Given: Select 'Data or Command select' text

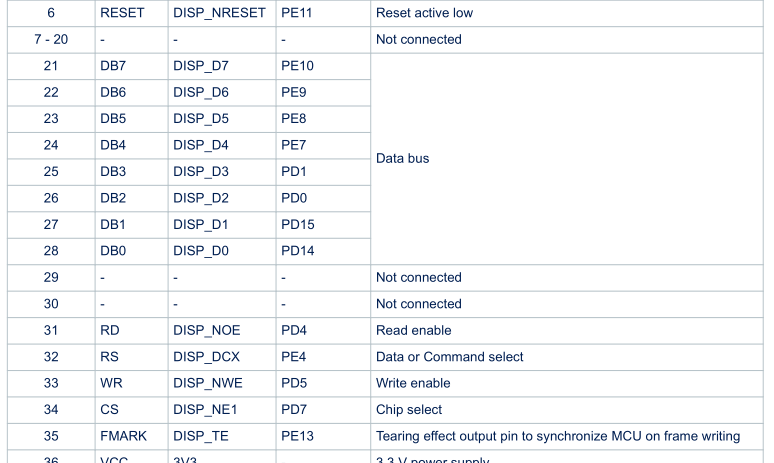Looking at the screenshot, I should point(450,357).
